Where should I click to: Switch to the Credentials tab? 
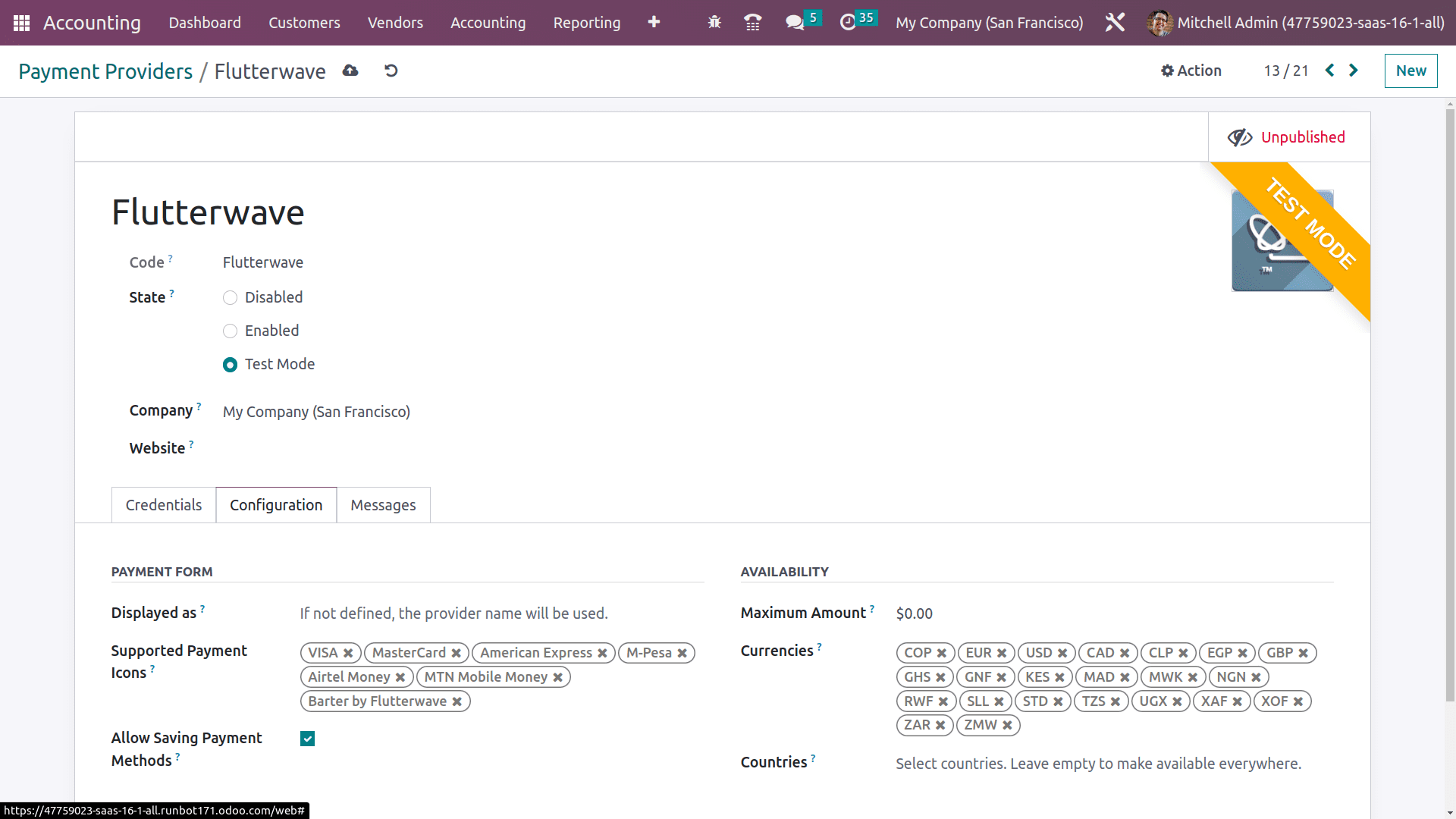coord(163,504)
